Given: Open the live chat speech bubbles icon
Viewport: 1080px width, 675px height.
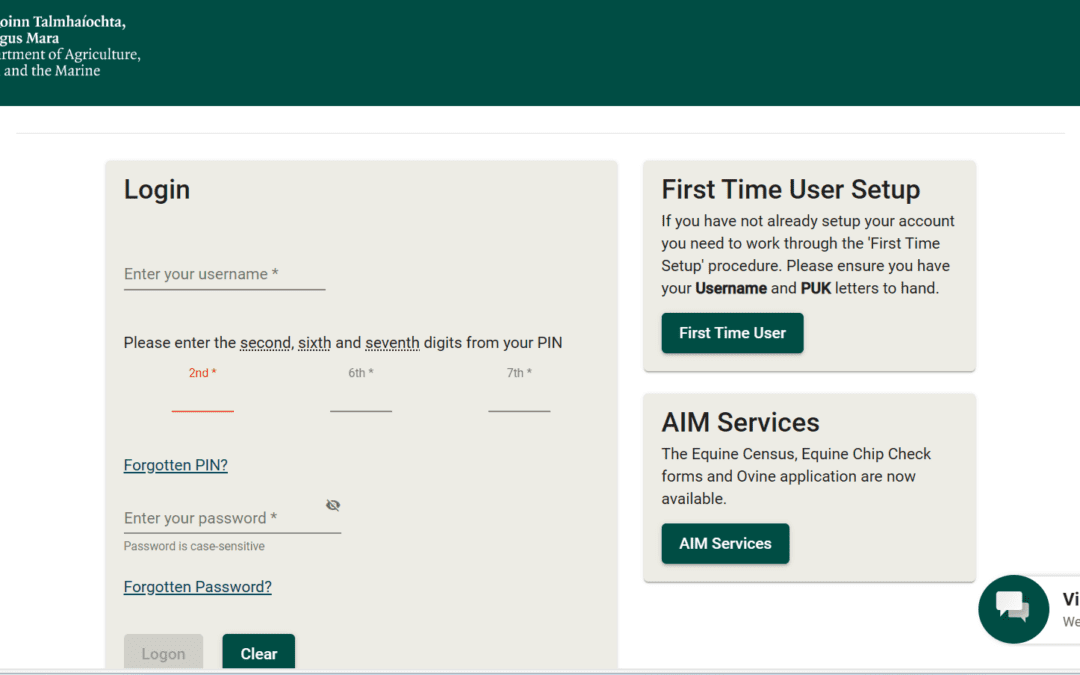Looking at the screenshot, I should point(1013,608).
